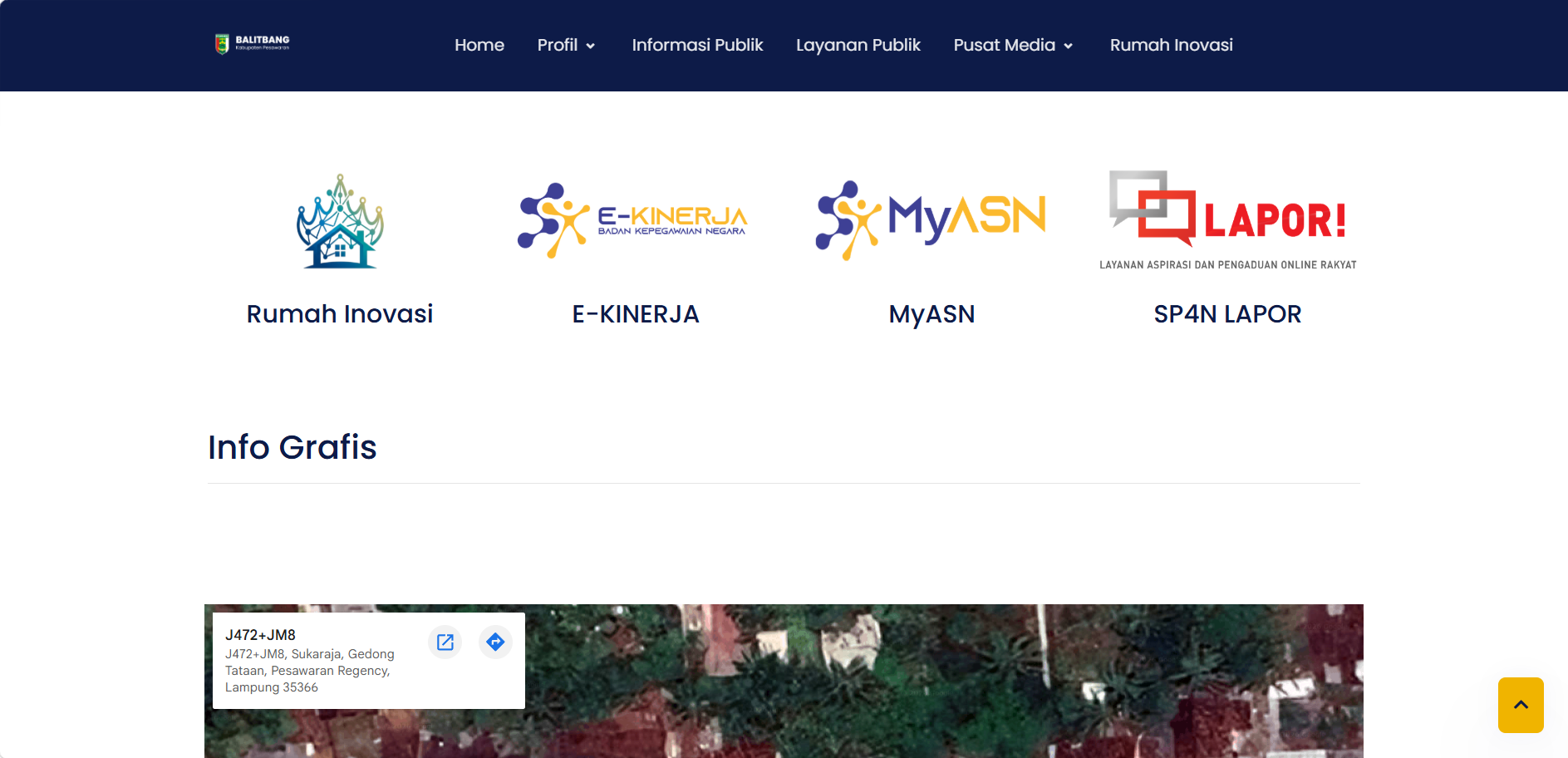Click the map directions icon
The width and height of the screenshot is (1568, 758).
tap(495, 642)
